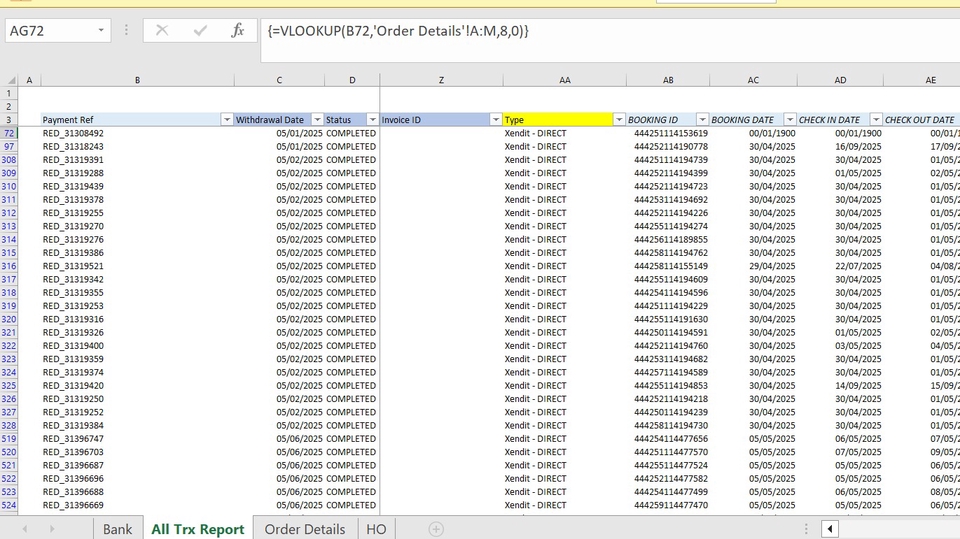
Task: Select column AA header
Action: coord(564,80)
